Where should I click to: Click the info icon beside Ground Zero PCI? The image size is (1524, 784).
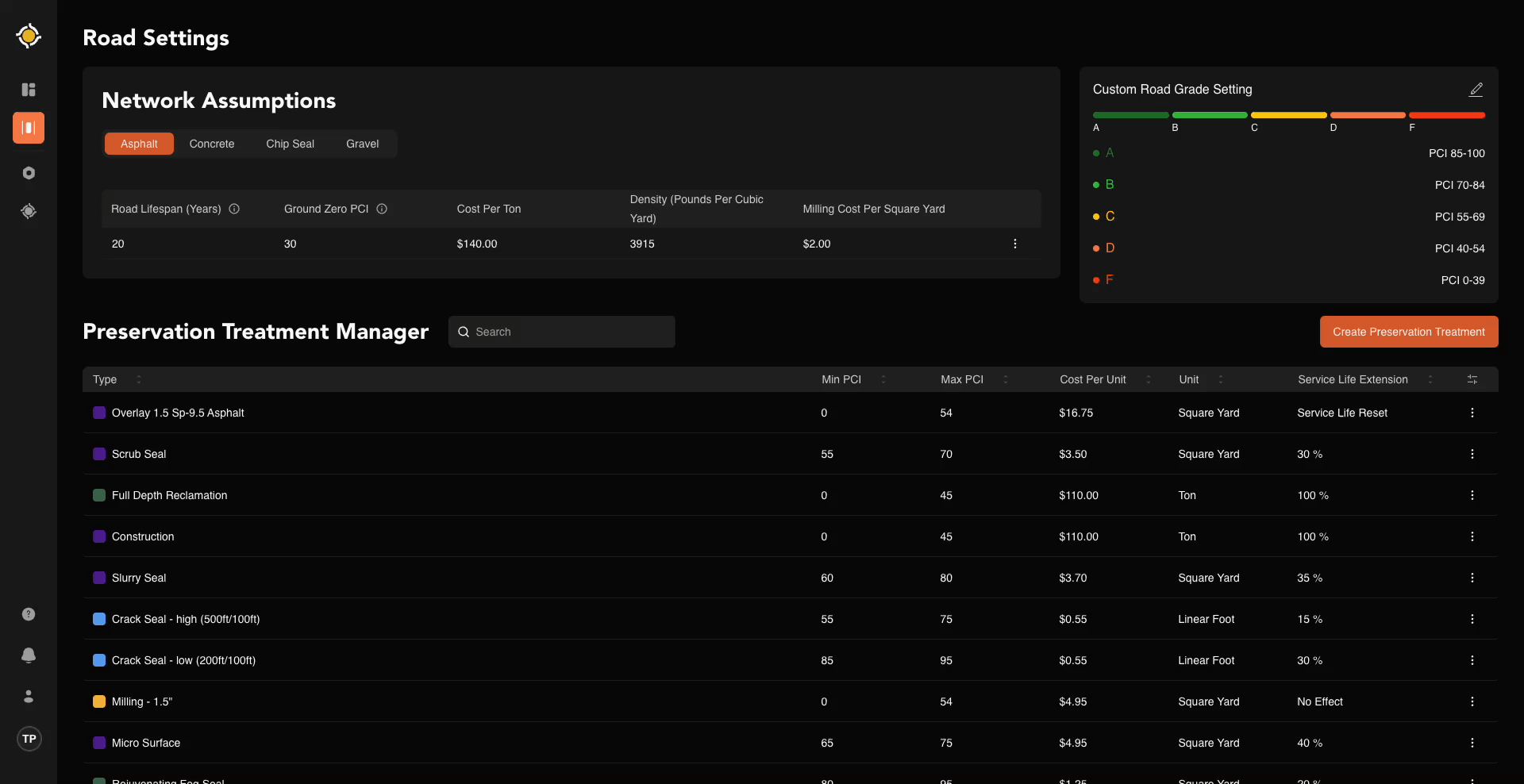[381, 209]
